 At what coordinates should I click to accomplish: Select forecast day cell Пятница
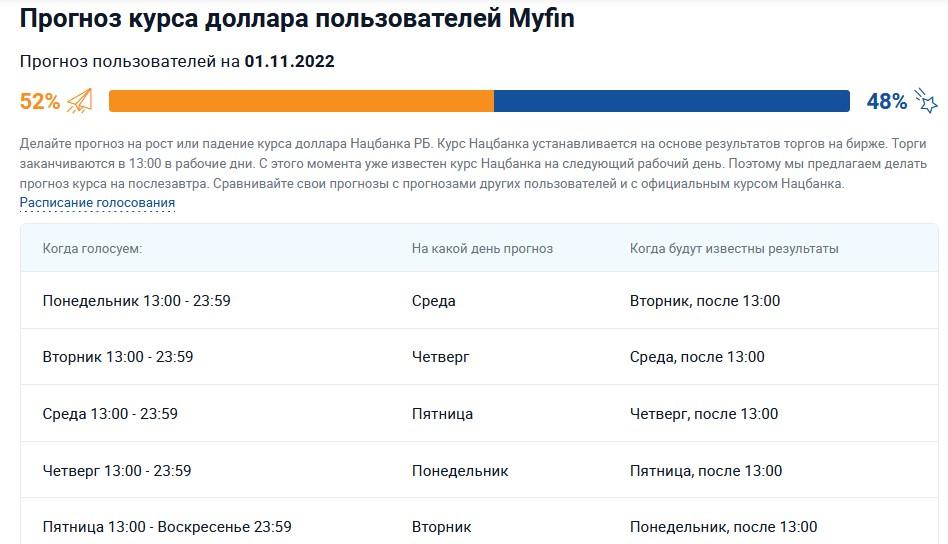[442, 414]
